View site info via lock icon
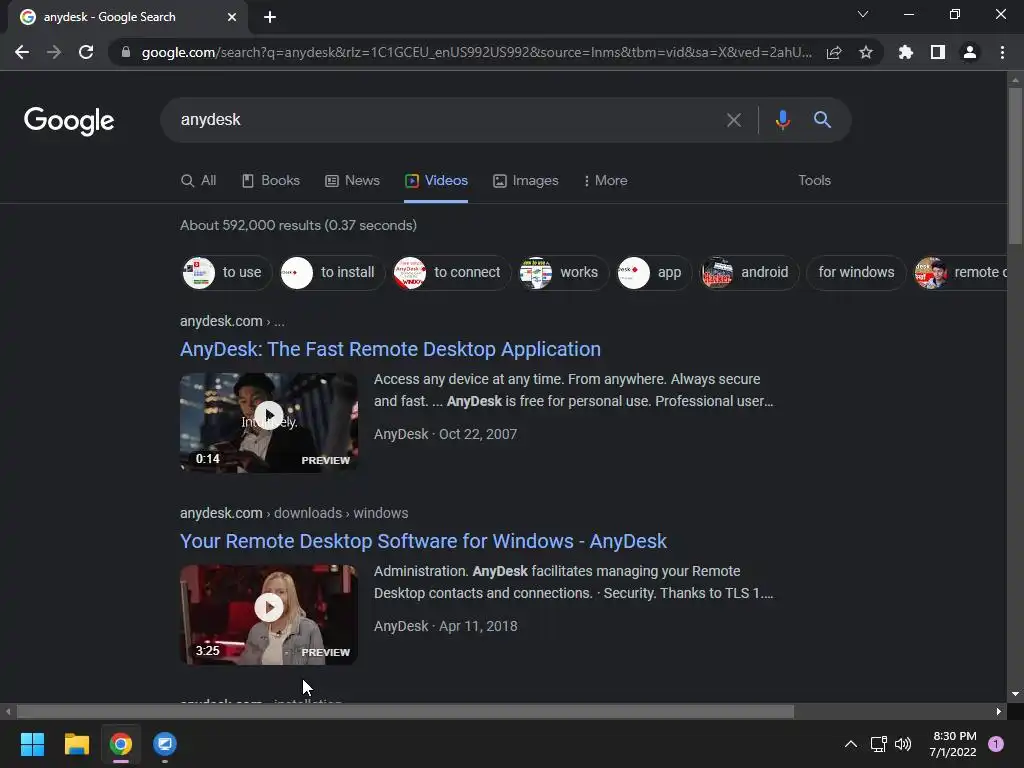Viewport: 1024px width, 768px height. pos(126,52)
